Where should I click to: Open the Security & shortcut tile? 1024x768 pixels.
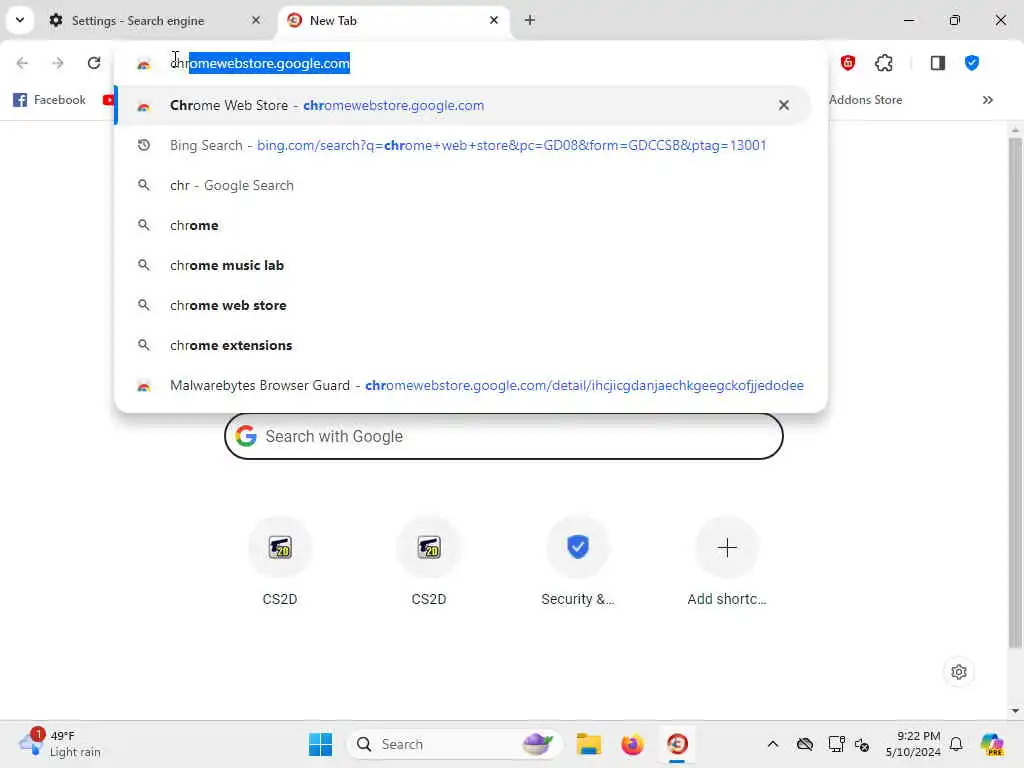(578, 563)
